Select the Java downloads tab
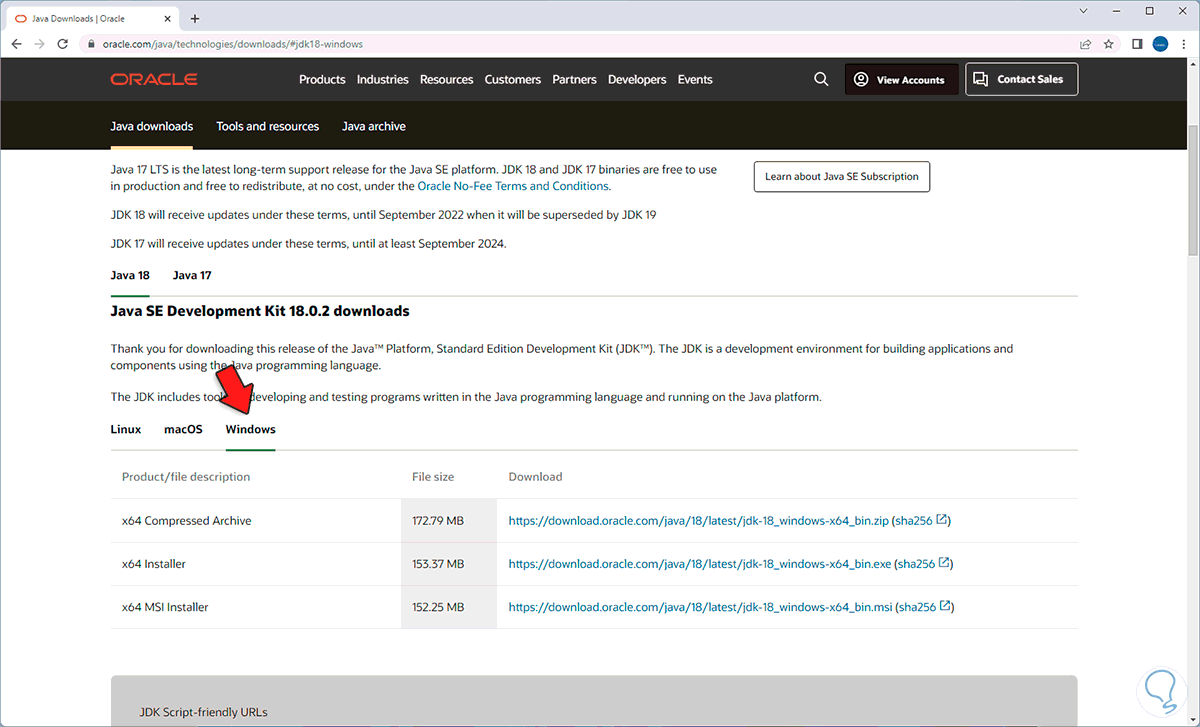Screen dimensions: 1200x727 (x=152, y=126)
